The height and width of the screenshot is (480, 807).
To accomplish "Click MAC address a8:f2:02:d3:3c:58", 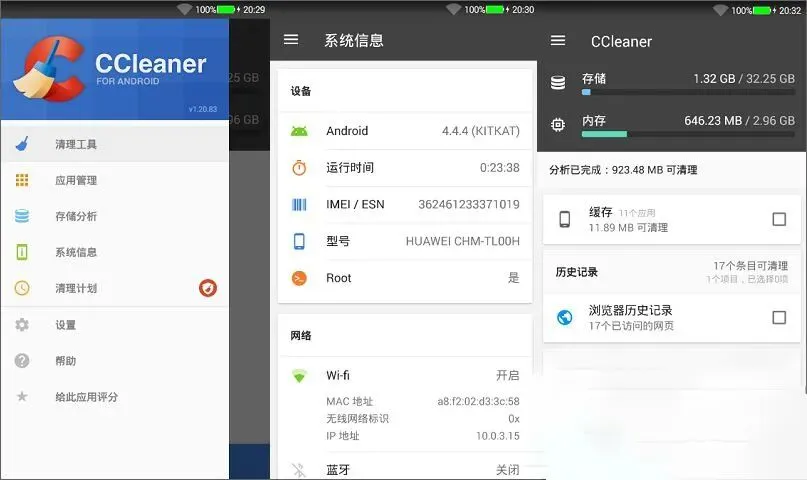I will pyautogui.click(x=479, y=401).
